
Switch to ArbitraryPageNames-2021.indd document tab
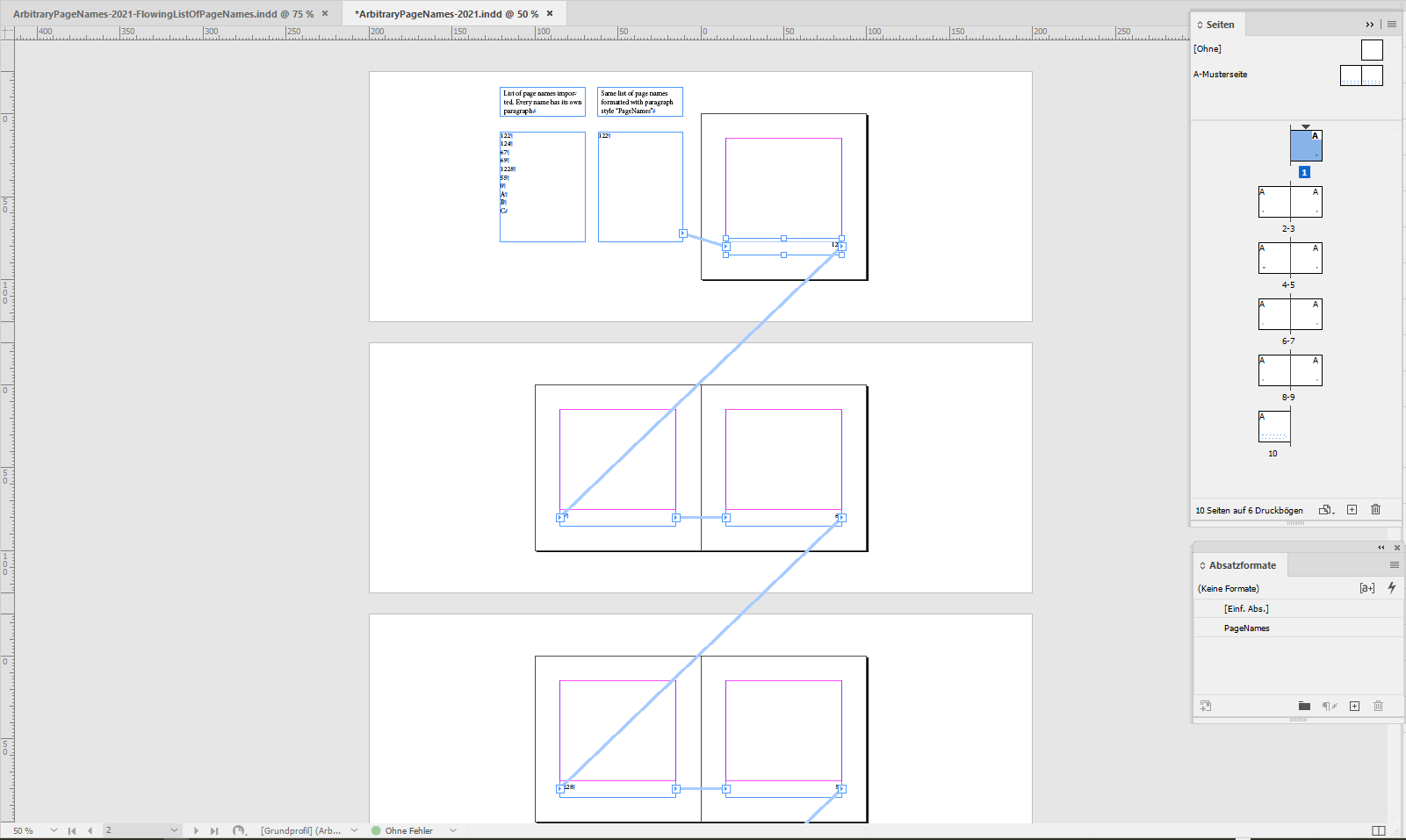pyautogui.click(x=446, y=14)
